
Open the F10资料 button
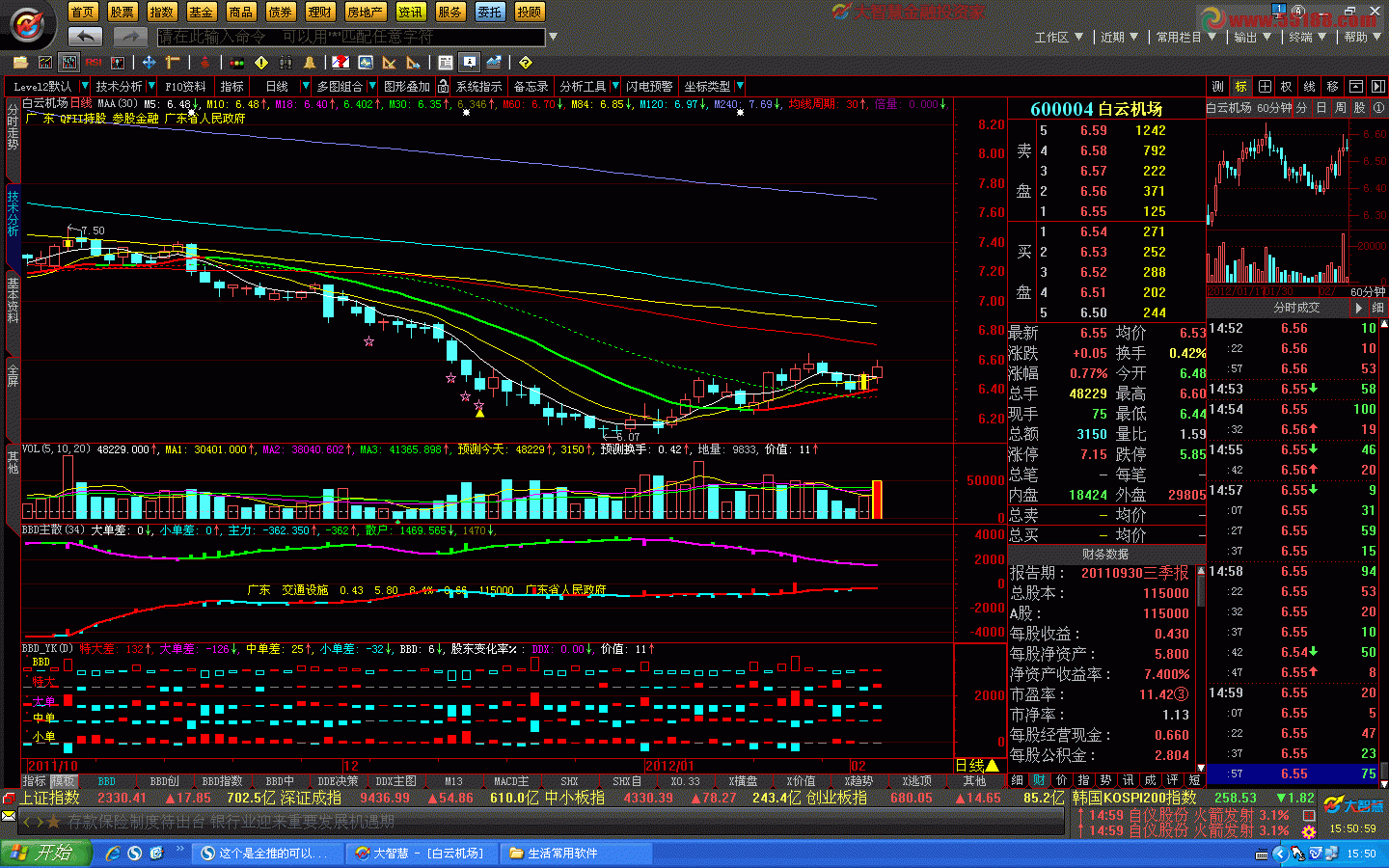pos(185,87)
